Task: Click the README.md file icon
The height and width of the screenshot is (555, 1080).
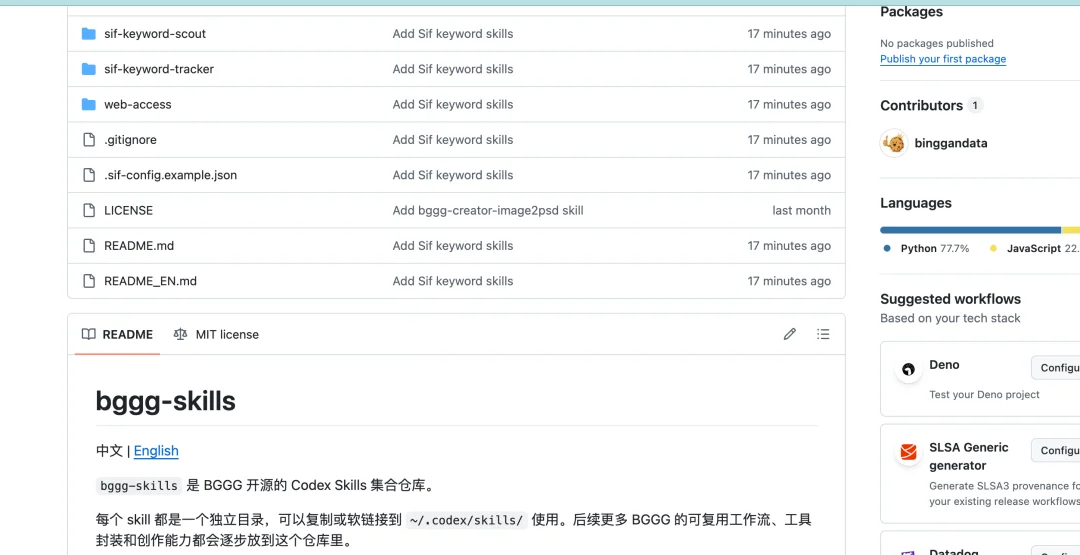Action: pos(88,246)
